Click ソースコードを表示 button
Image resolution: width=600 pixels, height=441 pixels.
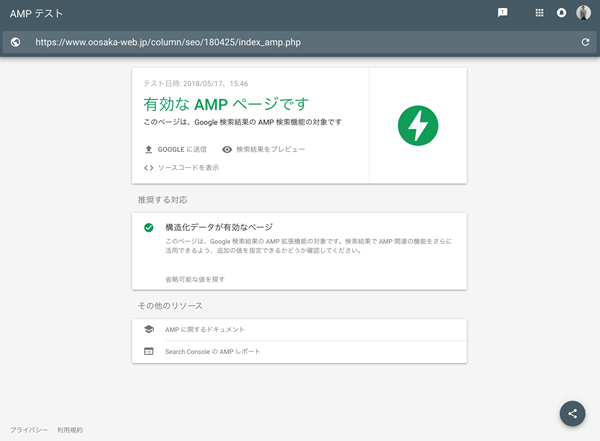click(181, 168)
